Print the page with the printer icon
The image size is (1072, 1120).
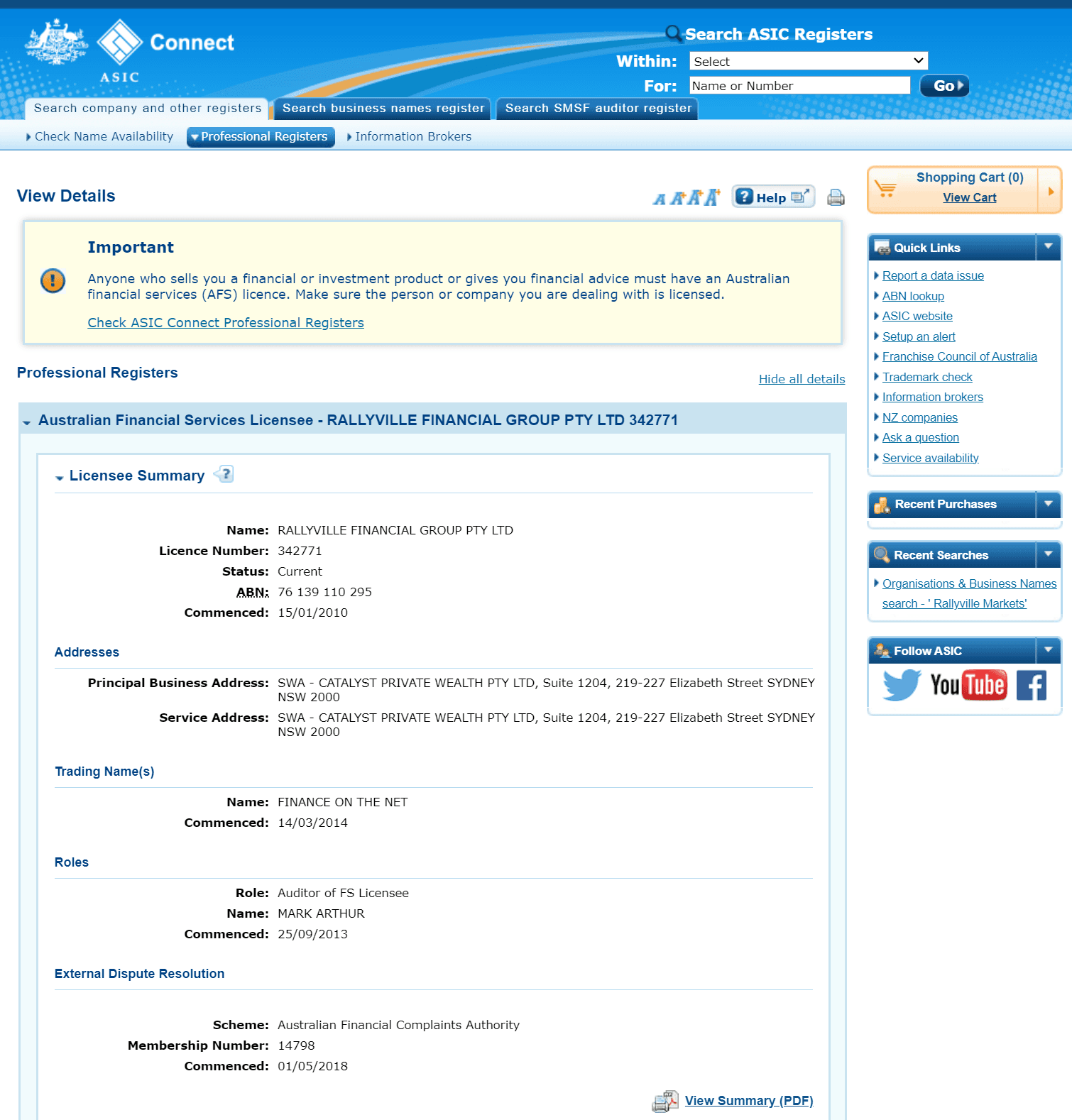pyautogui.click(x=836, y=197)
